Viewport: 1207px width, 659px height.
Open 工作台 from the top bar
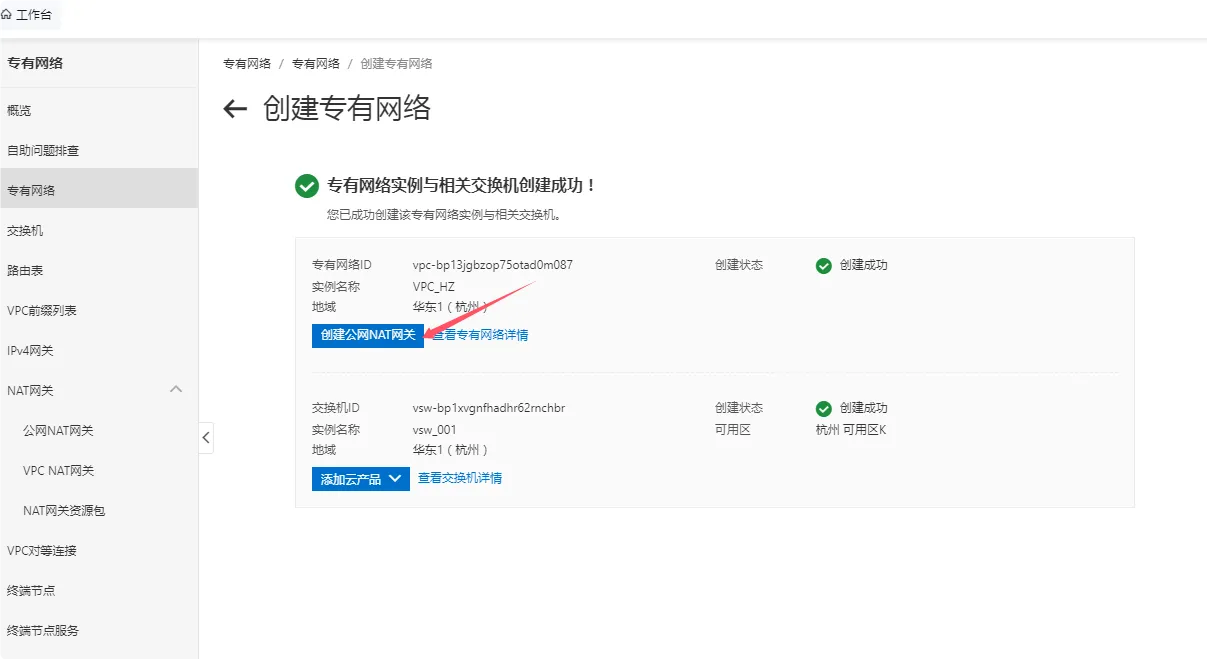pos(33,15)
